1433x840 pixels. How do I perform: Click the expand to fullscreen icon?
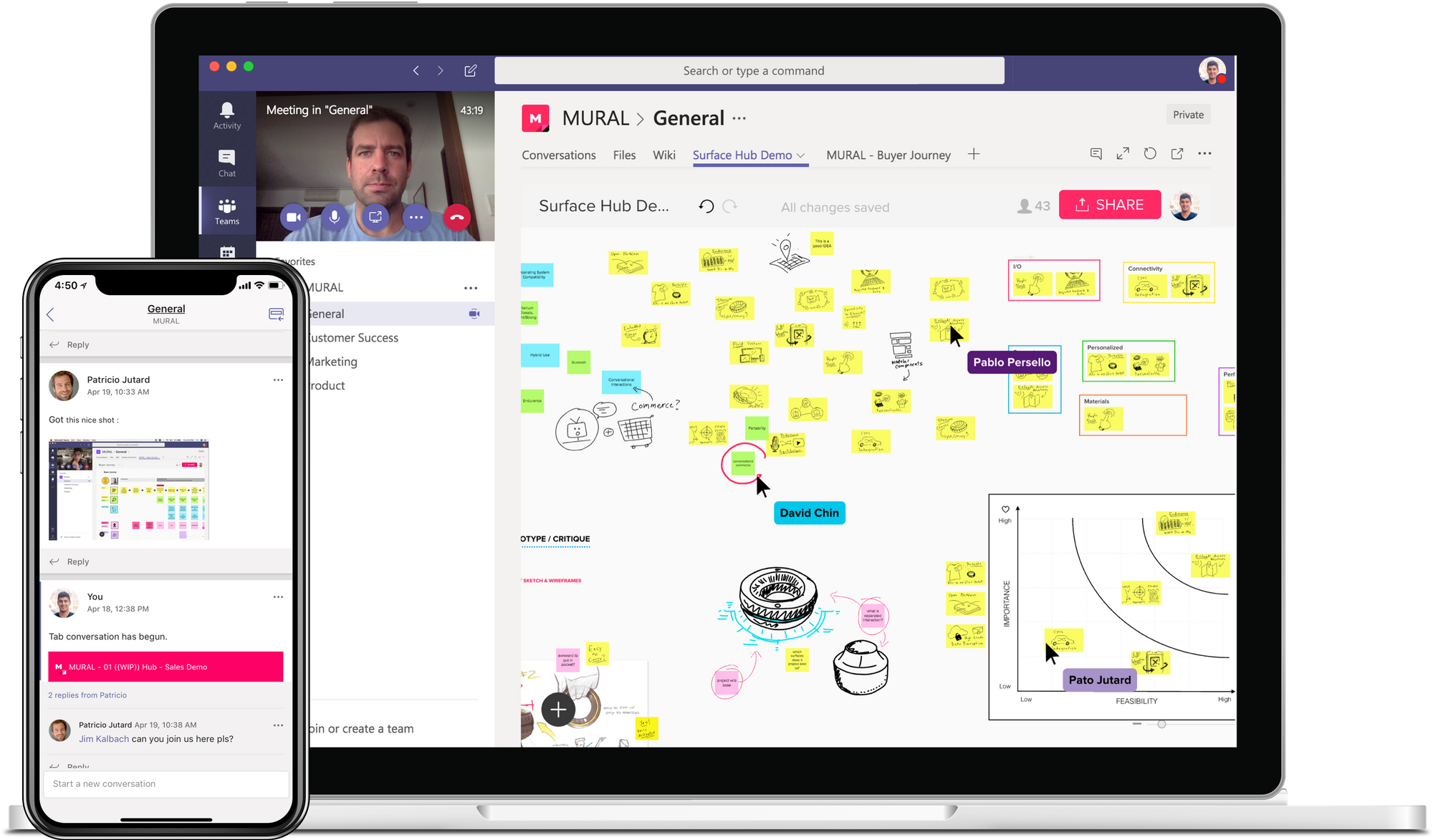click(x=1123, y=154)
